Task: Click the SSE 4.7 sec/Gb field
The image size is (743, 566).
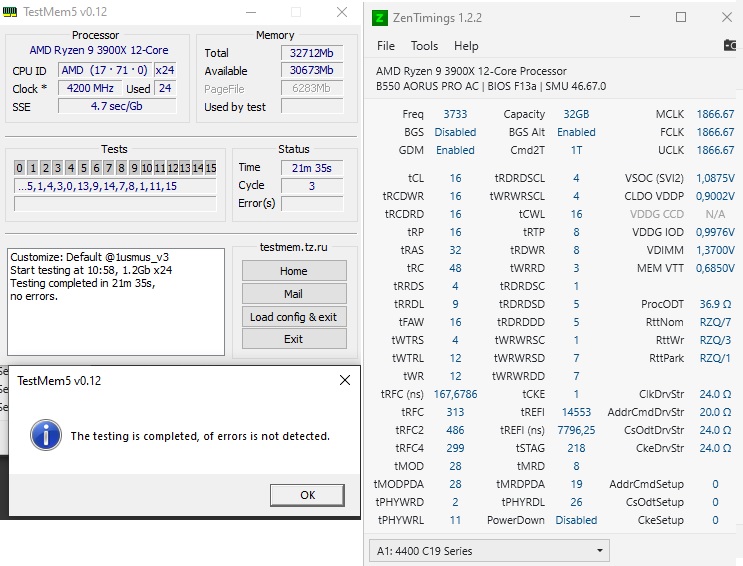Action: 117,106
